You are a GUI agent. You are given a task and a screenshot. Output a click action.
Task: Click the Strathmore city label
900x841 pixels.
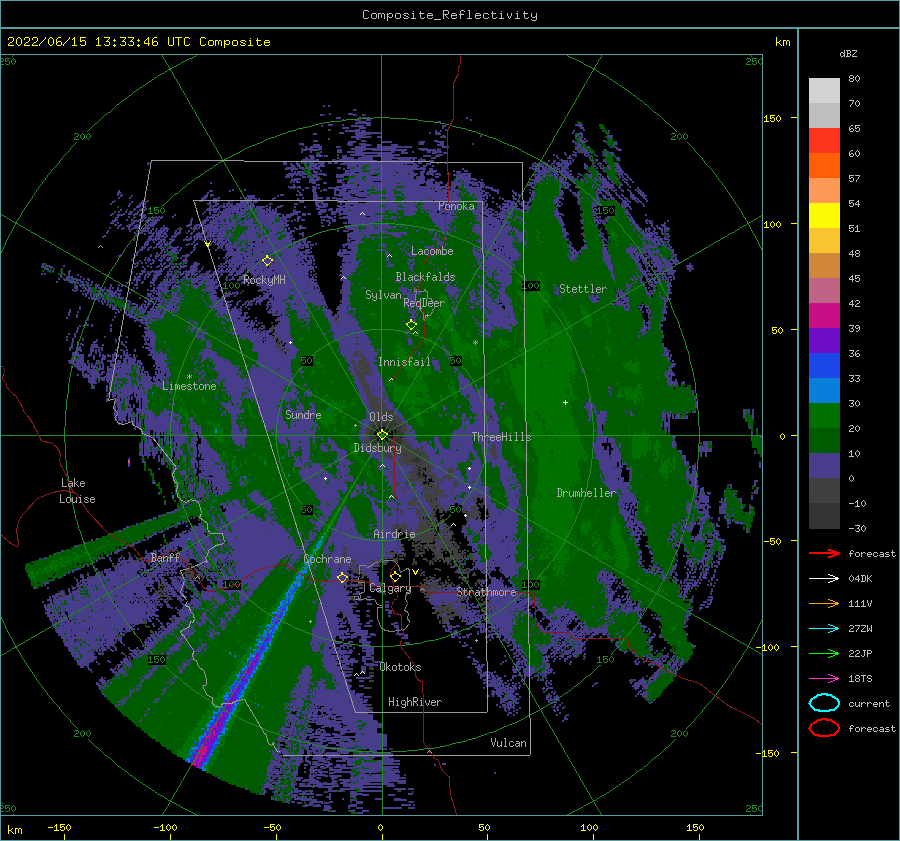point(486,592)
